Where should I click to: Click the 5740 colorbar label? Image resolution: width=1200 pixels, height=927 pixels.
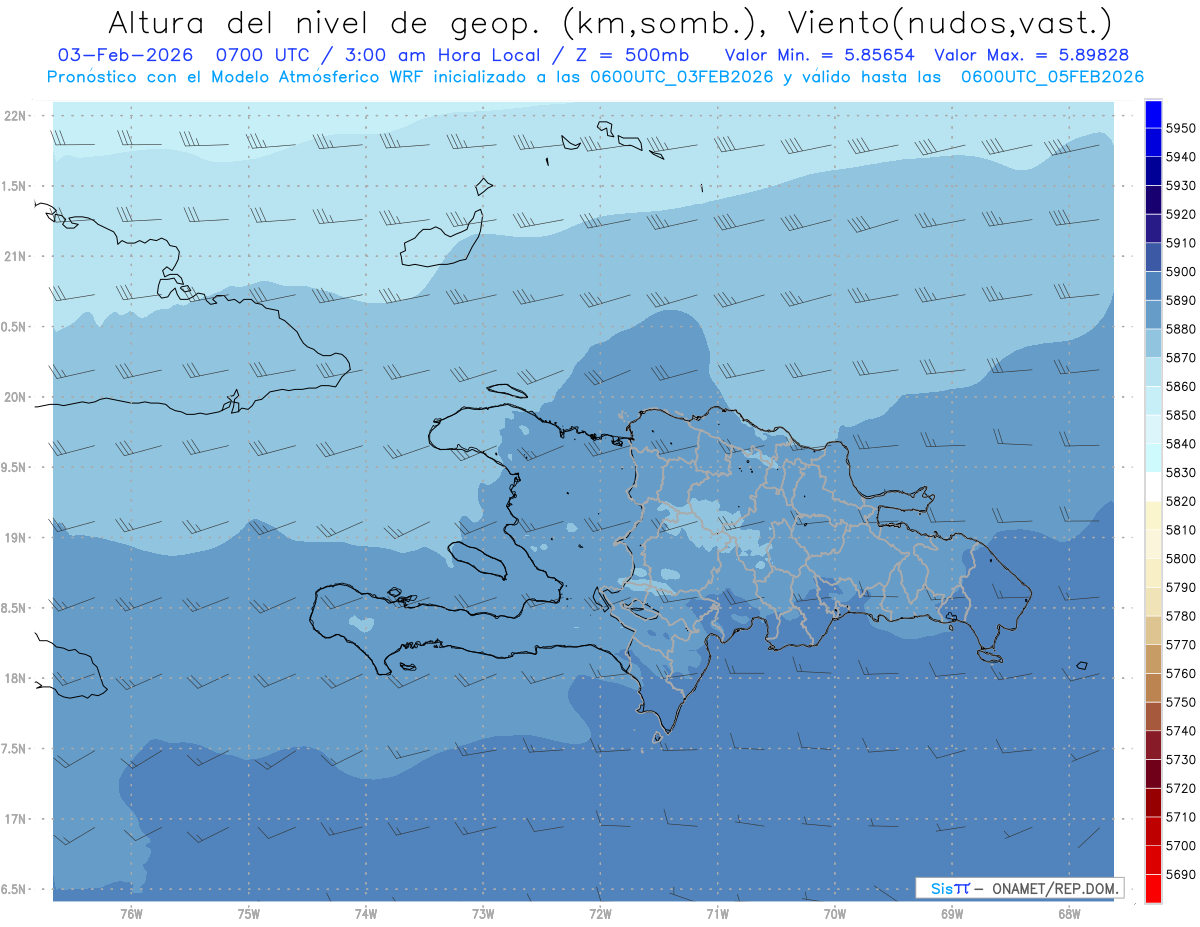click(1181, 731)
